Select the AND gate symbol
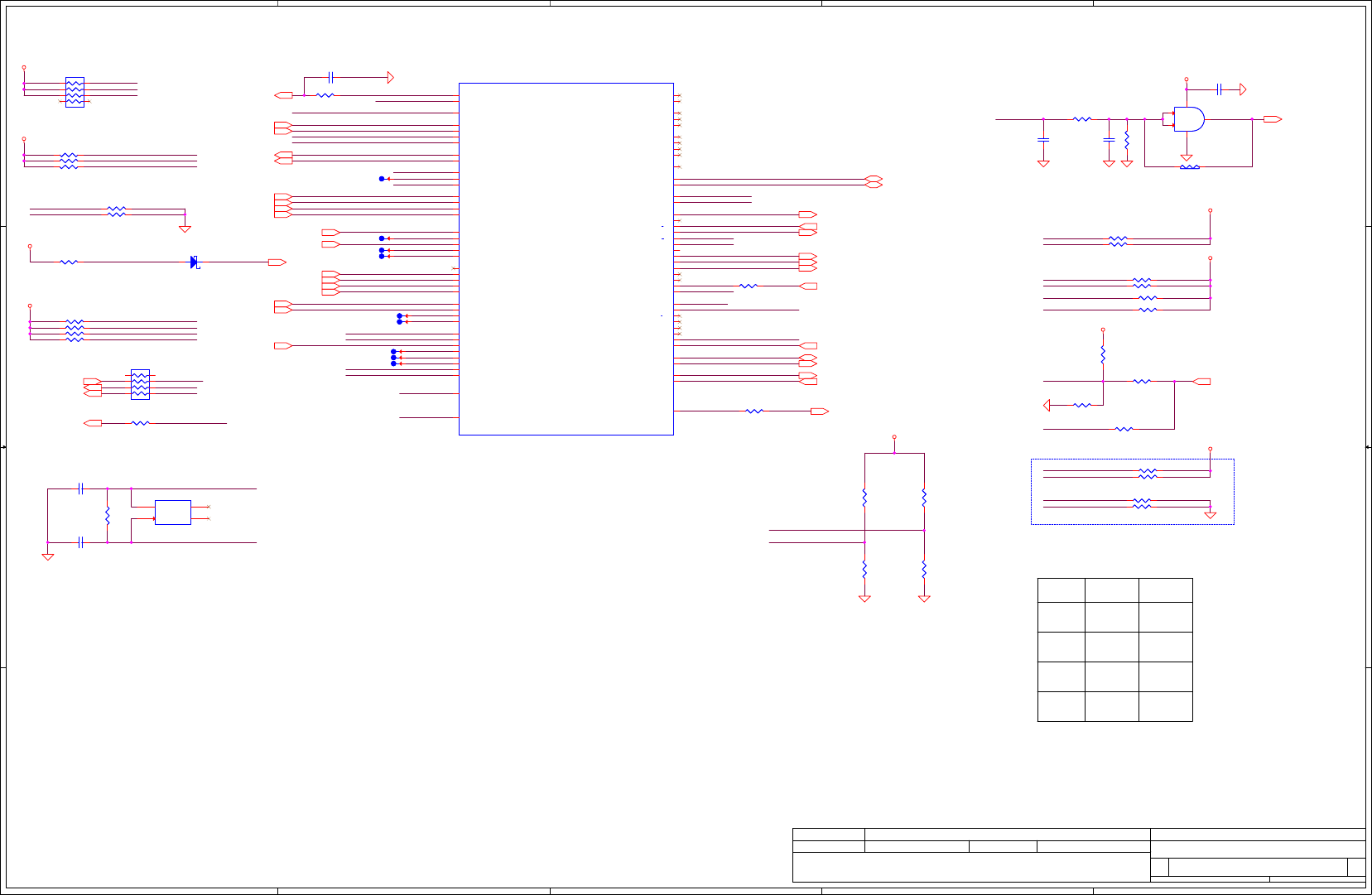Screen dimensions: 1372x895 [1189, 119]
